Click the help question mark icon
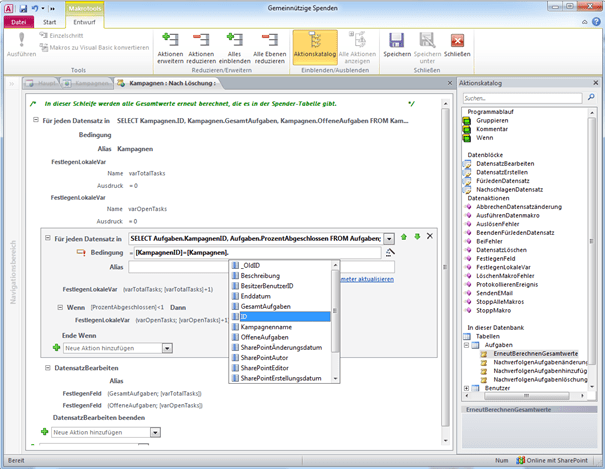This screenshot has height=469, width=605. (597, 22)
